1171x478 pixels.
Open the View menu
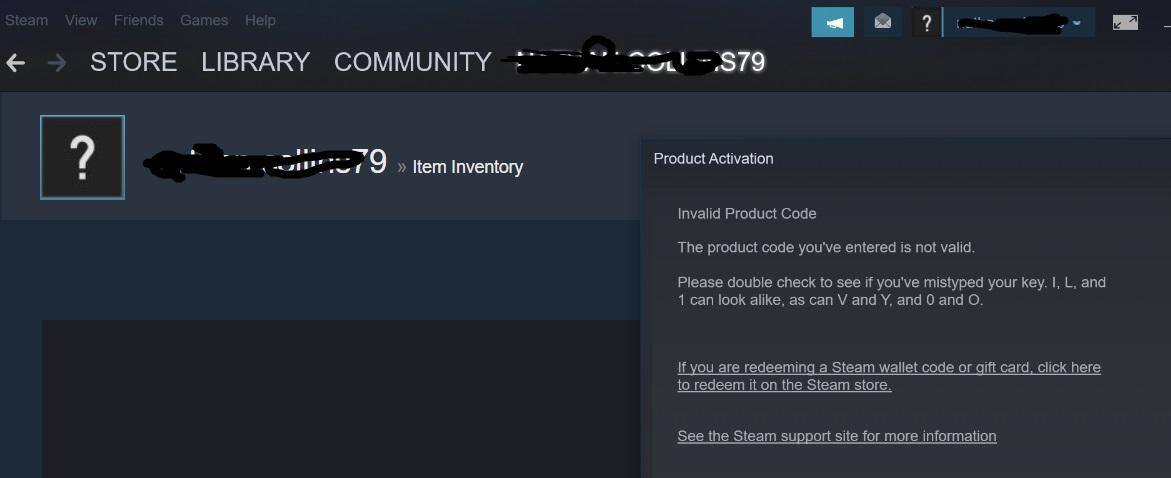pyautogui.click(x=81, y=20)
